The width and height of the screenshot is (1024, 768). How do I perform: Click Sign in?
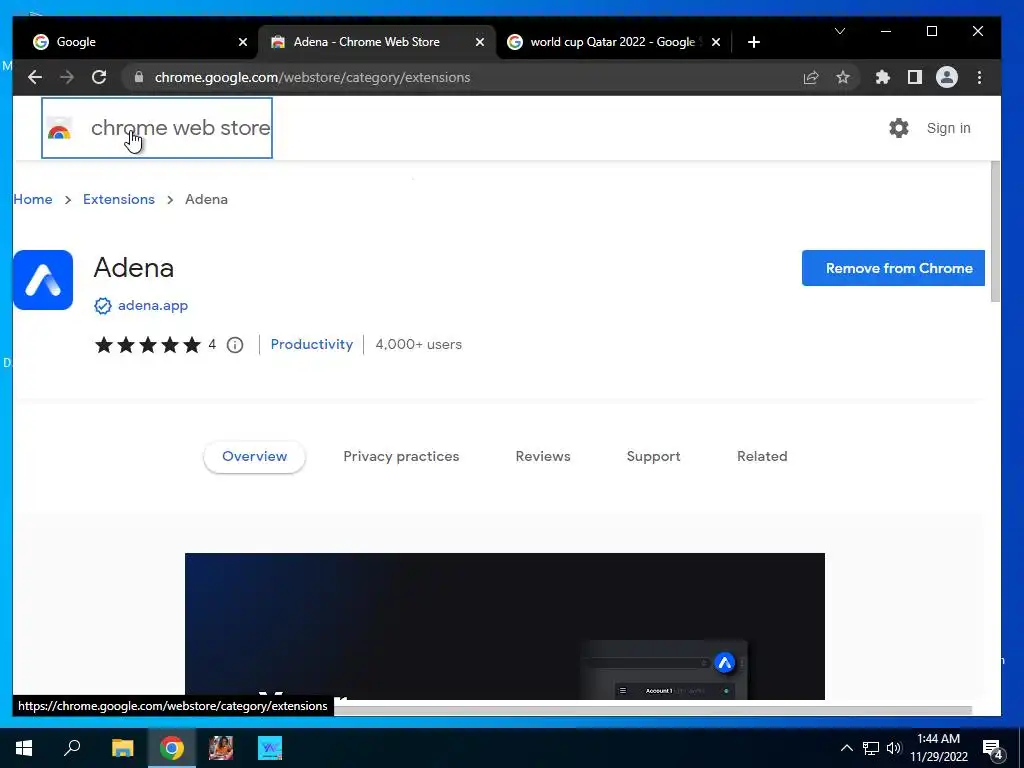point(948,128)
